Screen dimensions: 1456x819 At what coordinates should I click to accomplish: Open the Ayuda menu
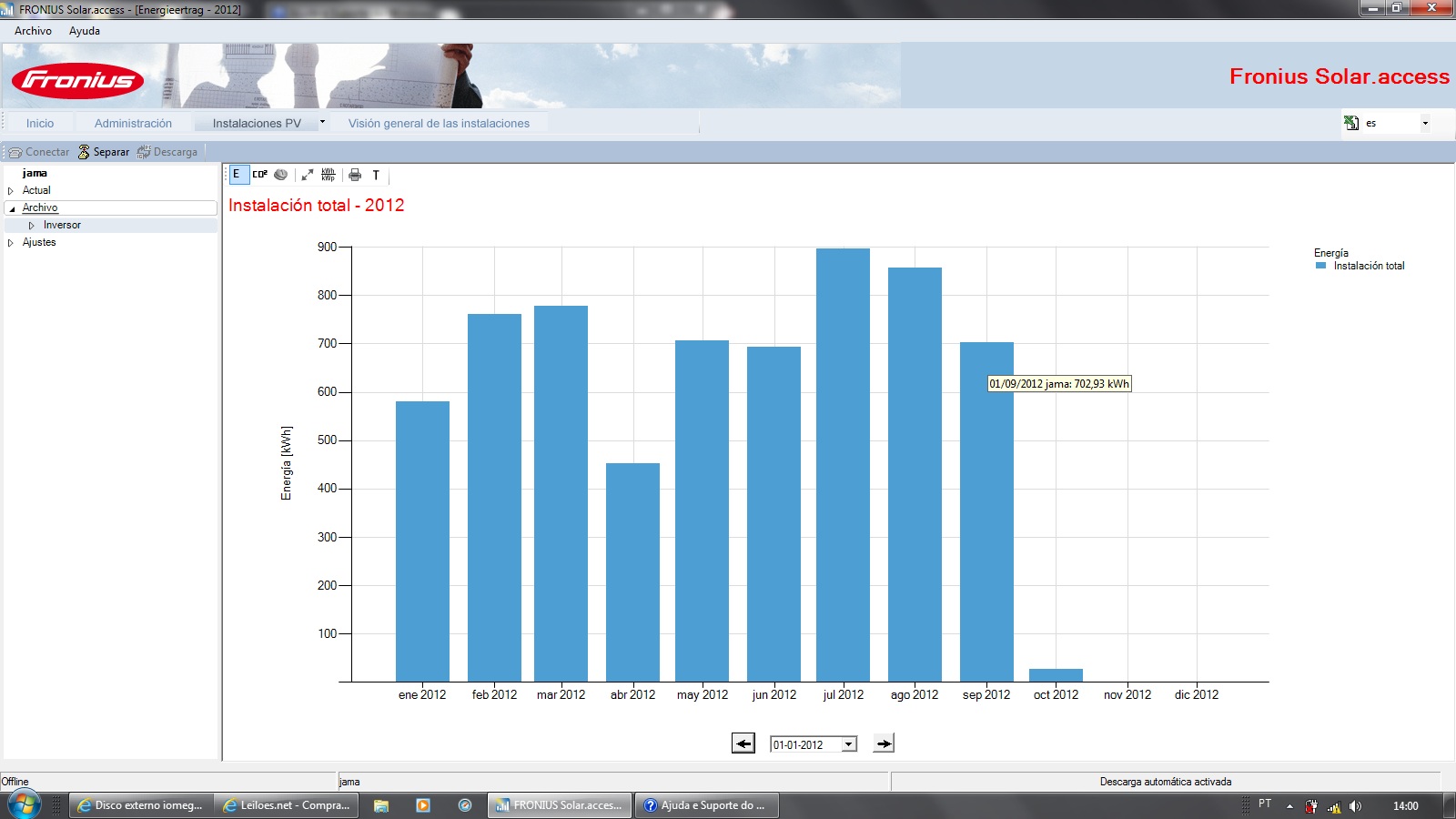click(85, 31)
